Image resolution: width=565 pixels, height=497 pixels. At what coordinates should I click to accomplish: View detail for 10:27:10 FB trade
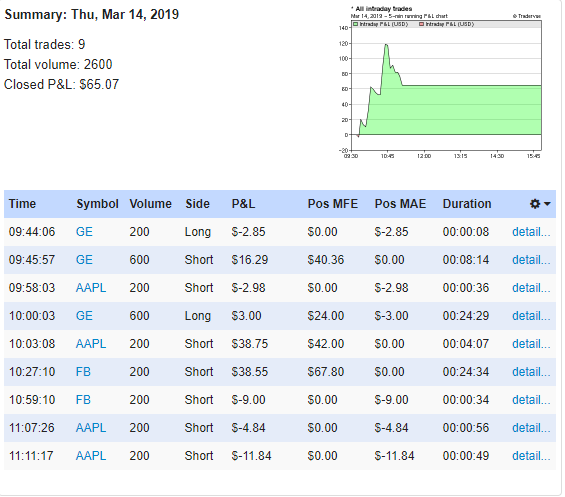pos(531,372)
